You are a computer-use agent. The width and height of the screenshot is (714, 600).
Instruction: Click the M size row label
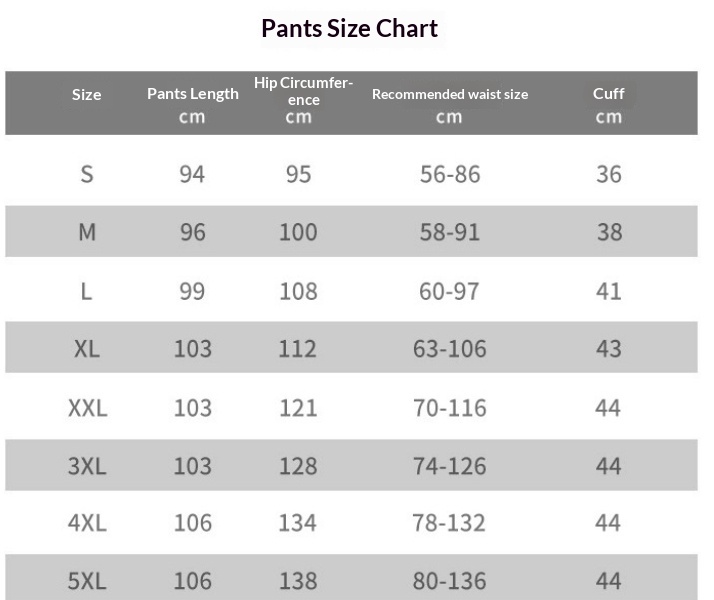tap(87, 232)
